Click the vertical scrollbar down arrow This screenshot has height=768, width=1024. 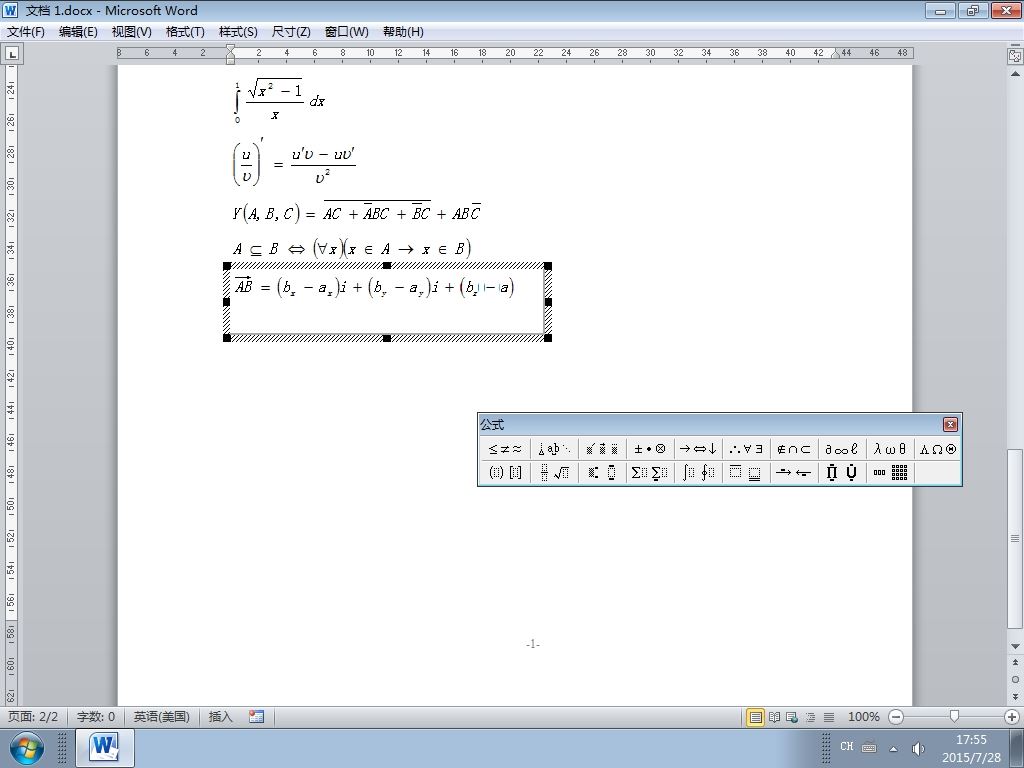tap(1015, 646)
